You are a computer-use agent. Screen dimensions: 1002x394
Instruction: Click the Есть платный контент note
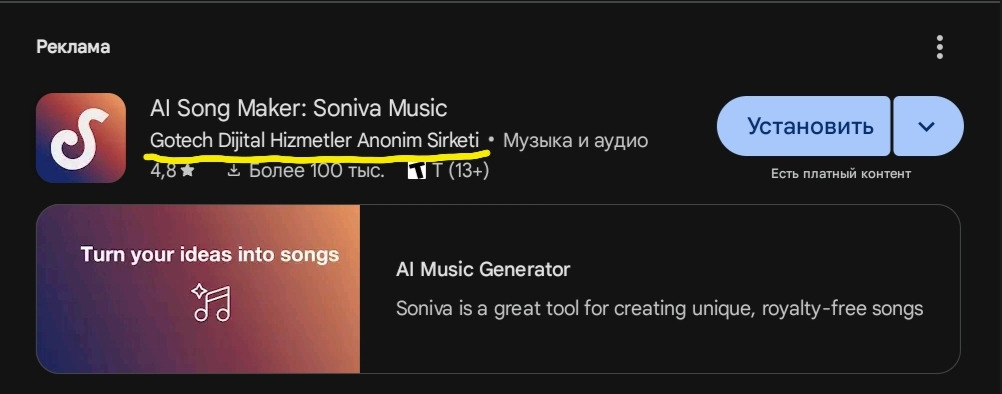840,174
